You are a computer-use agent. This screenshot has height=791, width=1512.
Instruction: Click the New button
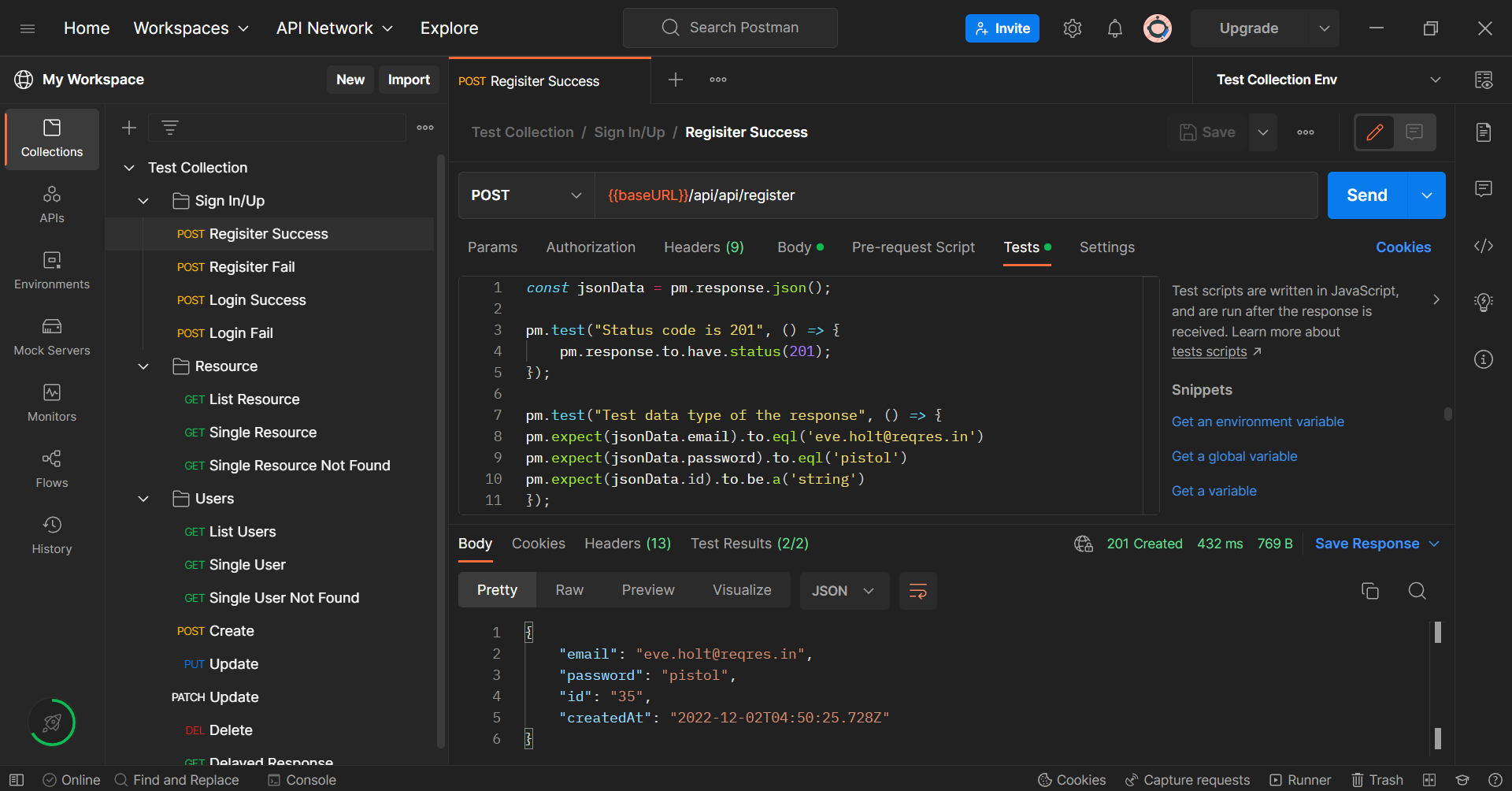[x=350, y=80]
